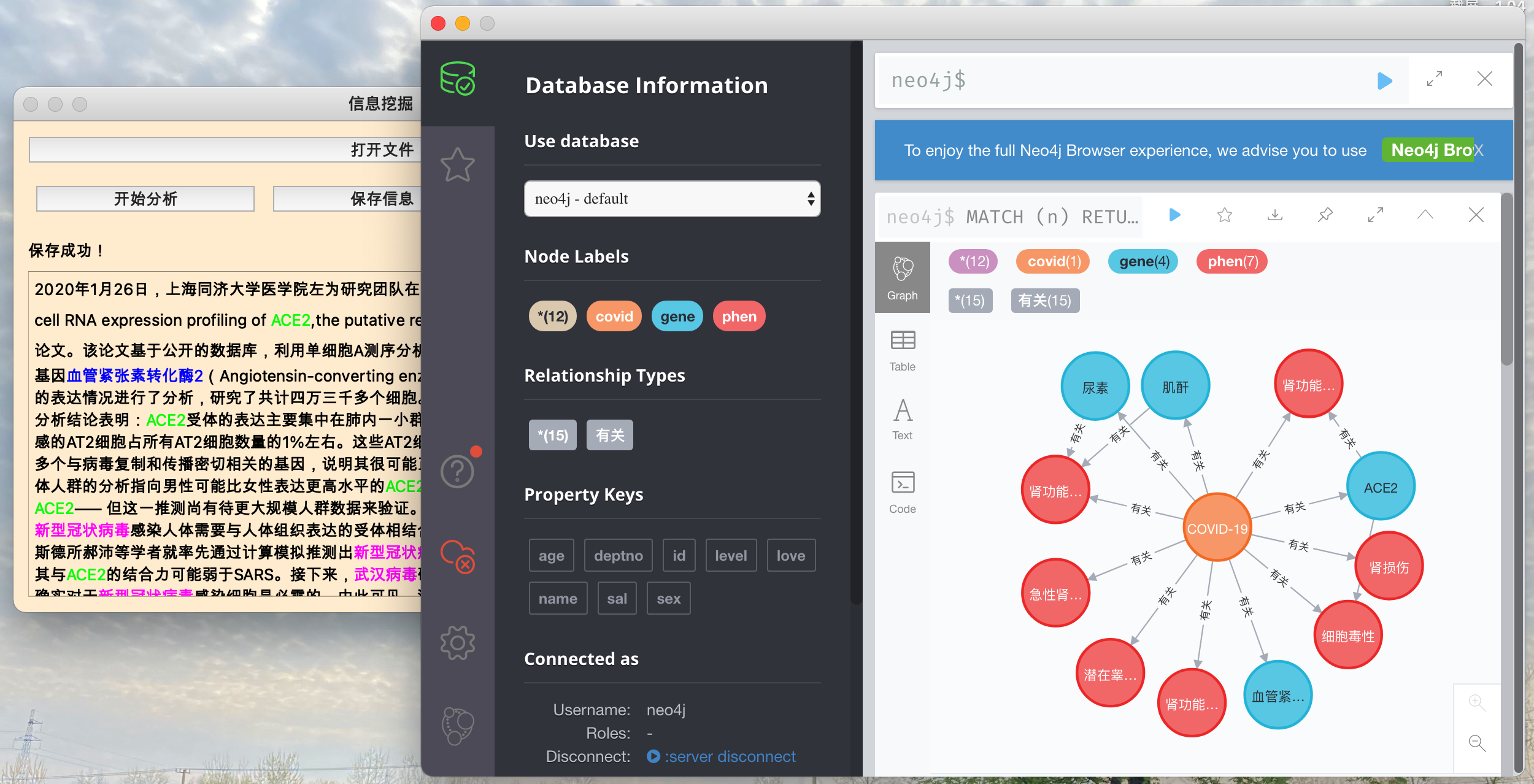
Task: Select the orange covid node label
Action: click(x=614, y=317)
